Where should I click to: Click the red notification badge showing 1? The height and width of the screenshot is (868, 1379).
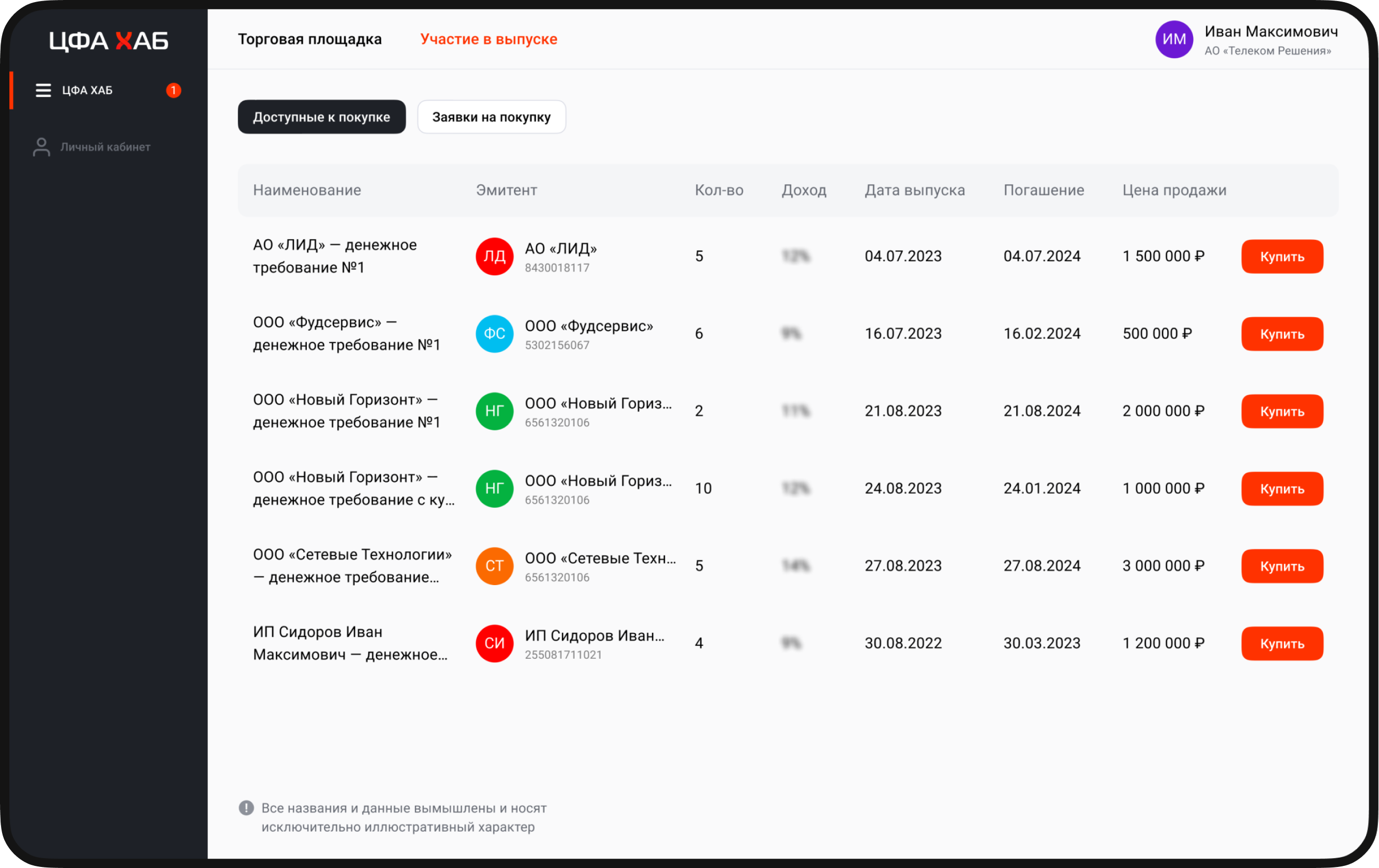click(173, 90)
